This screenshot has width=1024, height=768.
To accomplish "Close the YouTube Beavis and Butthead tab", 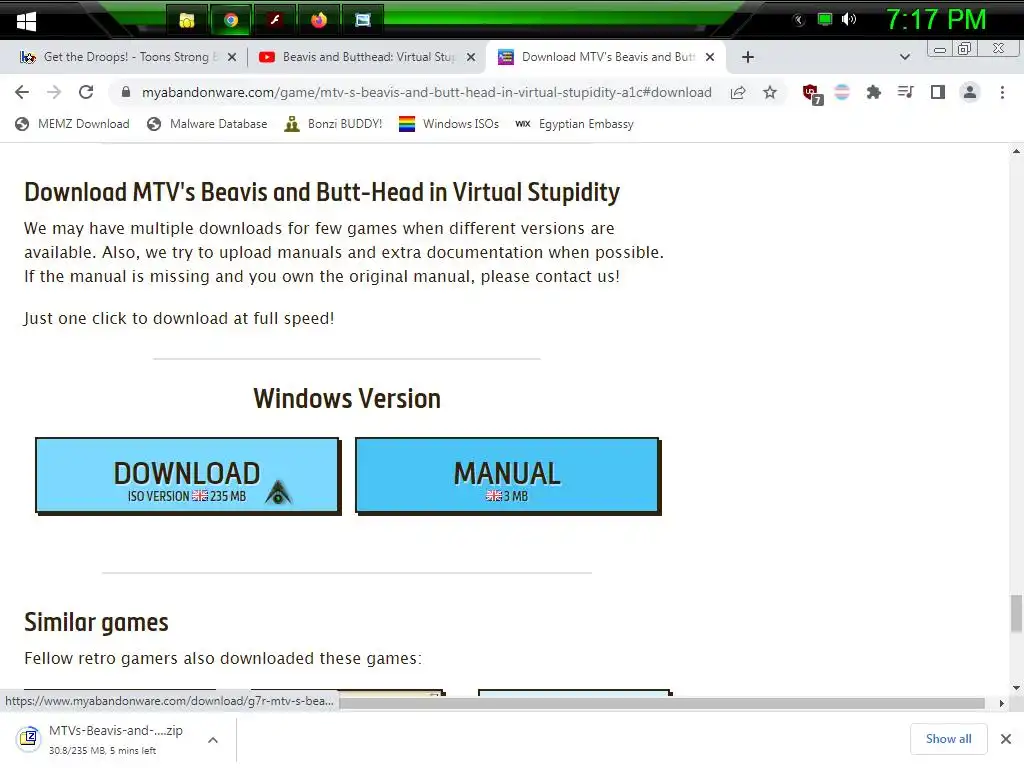I will pyautogui.click(x=471, y=57).
